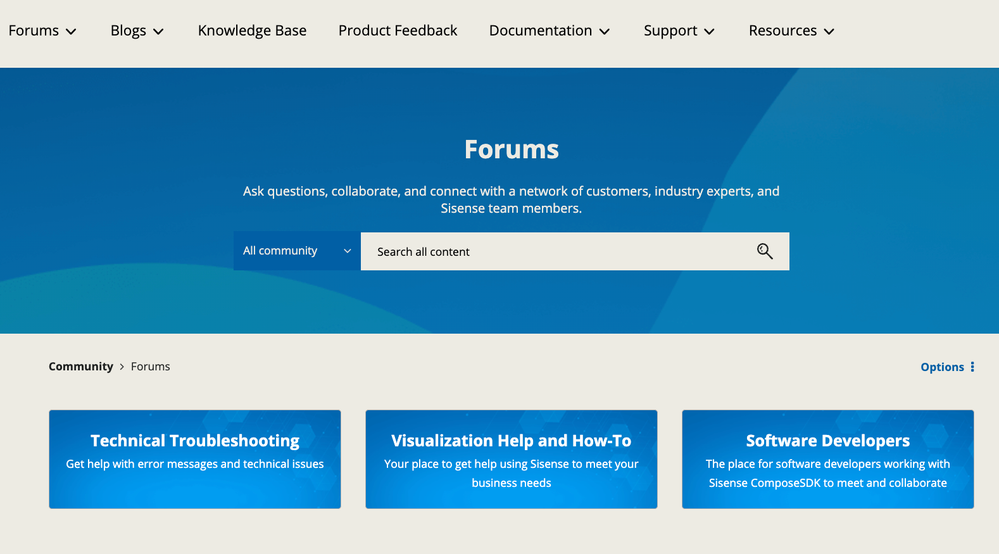Open the Options text link

tap(942, 367)
